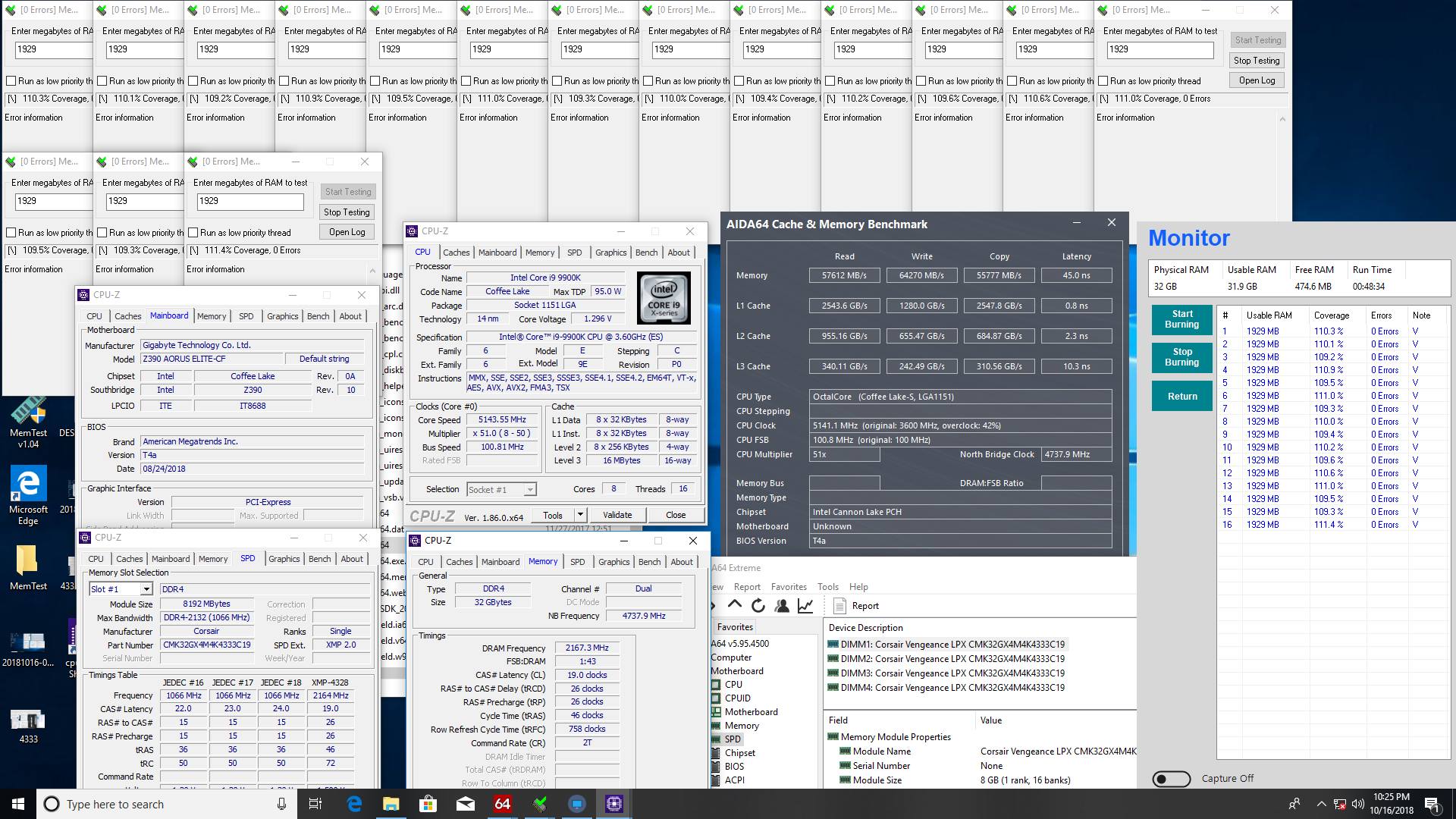The height and width of the screenshot is (819, 1456).
Task: Select BIOS in the AIDA64 tree
Action: [734, 767]
